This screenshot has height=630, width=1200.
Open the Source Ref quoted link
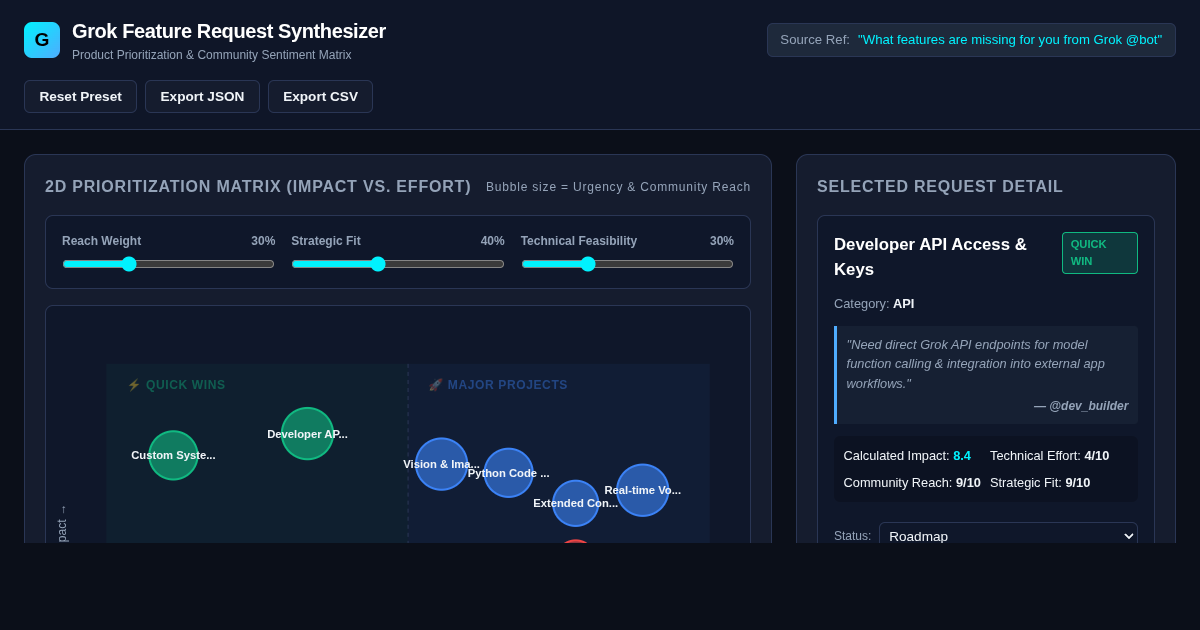pyautogui.click(x=1010, y=40)
